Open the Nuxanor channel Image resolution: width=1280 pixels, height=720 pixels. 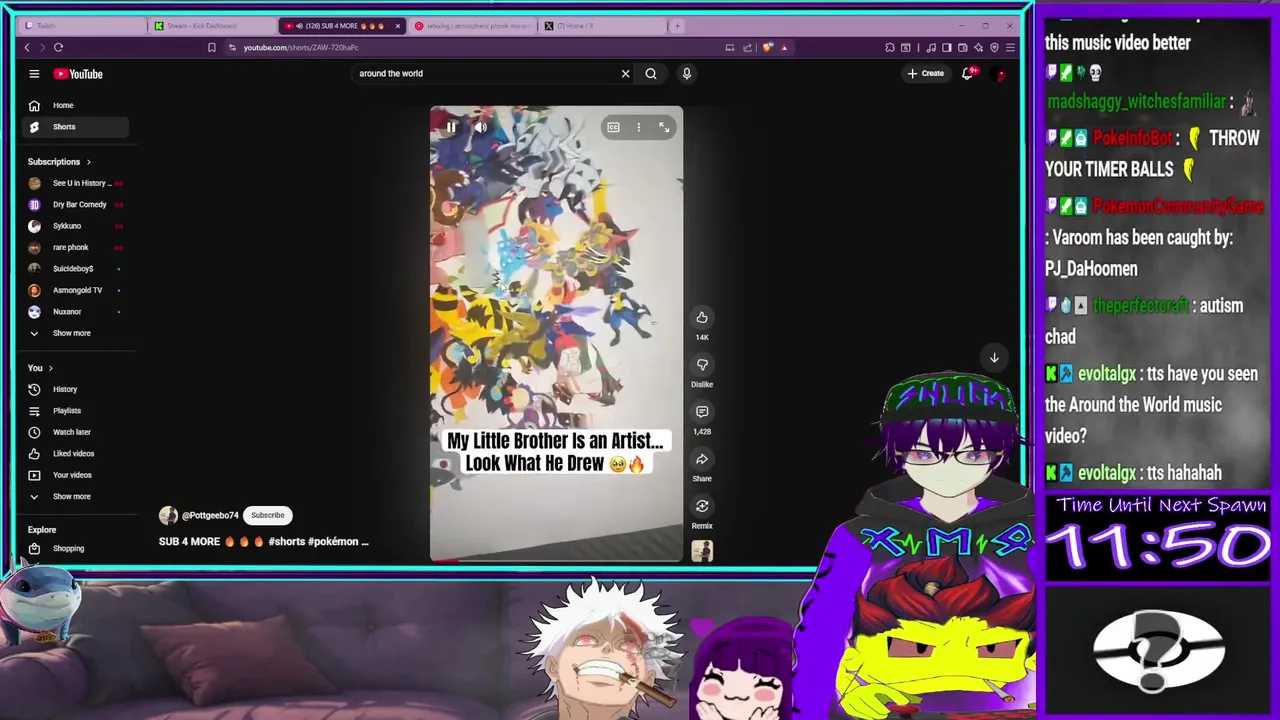click(x=75, y=312)
